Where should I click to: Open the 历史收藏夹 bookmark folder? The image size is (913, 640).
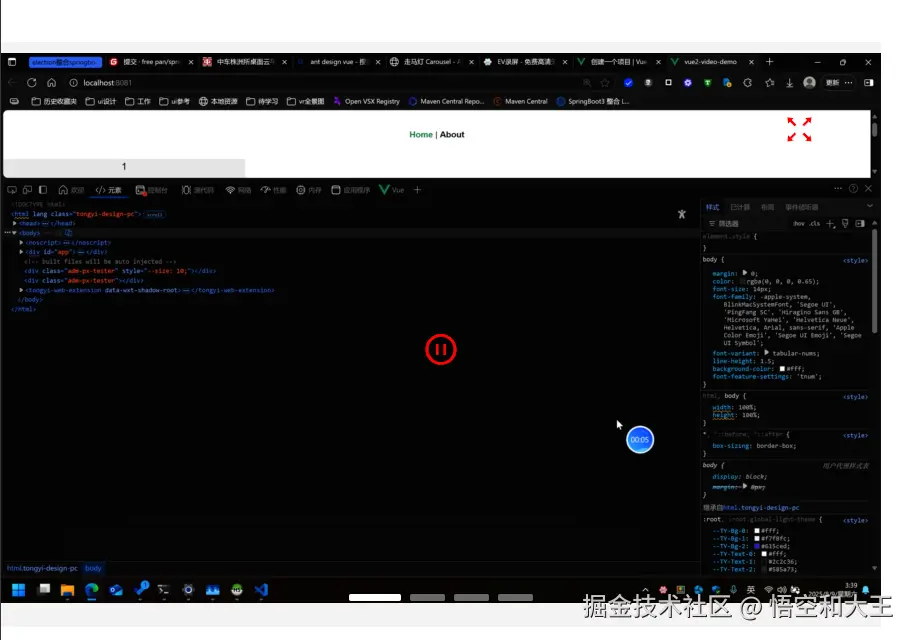54,101
